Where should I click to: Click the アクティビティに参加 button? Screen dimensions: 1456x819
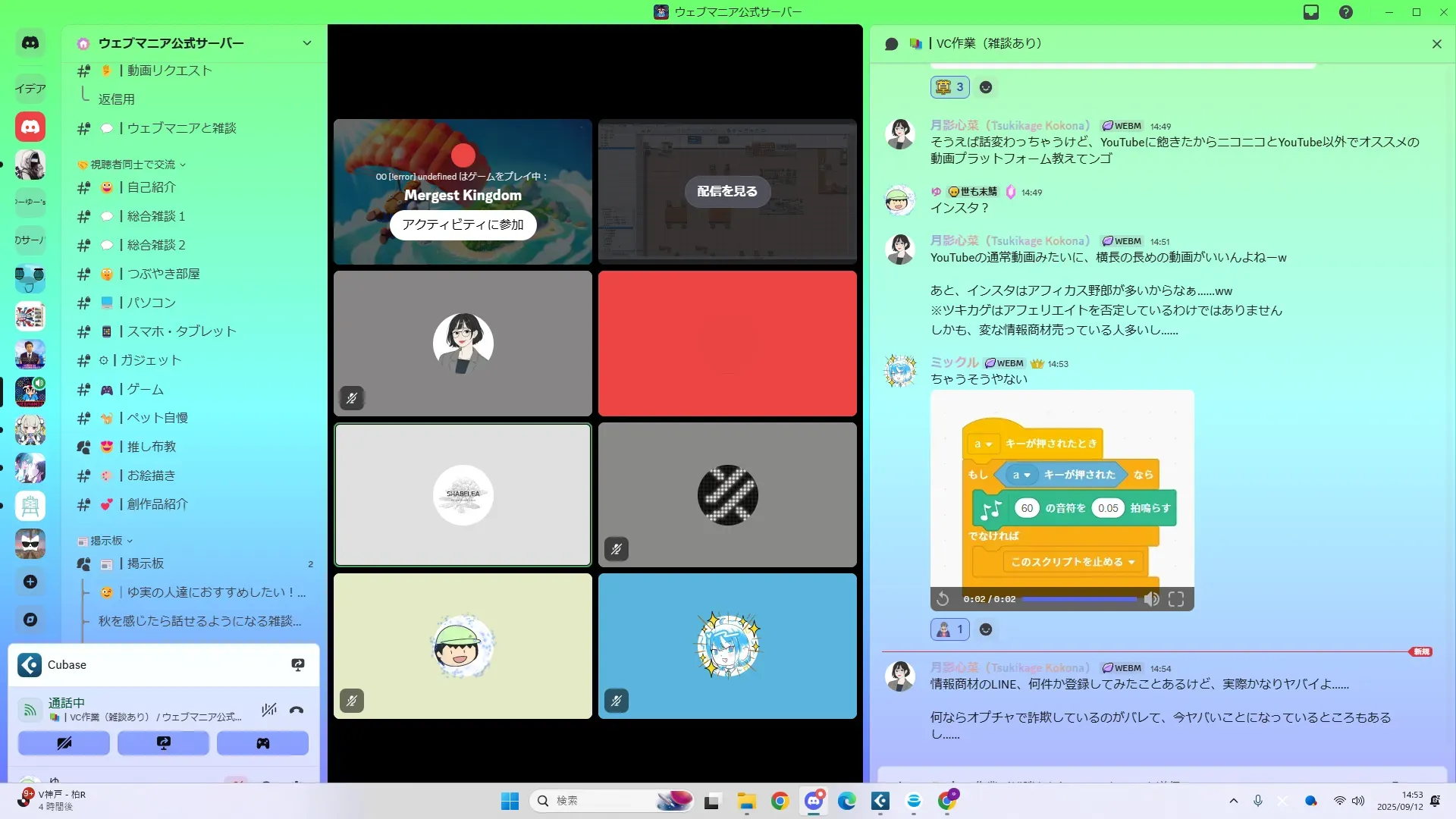point(463,225)
